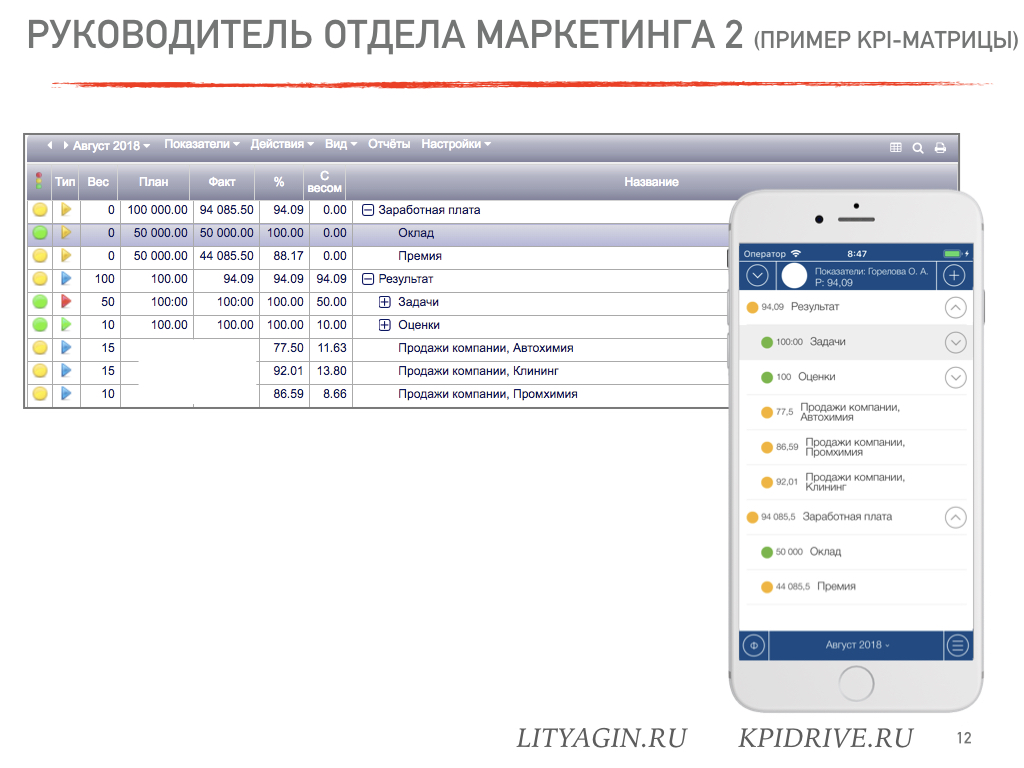Sort by the План column header
The height and width of the screenshot is (768, 1024).
click(153, 182)
